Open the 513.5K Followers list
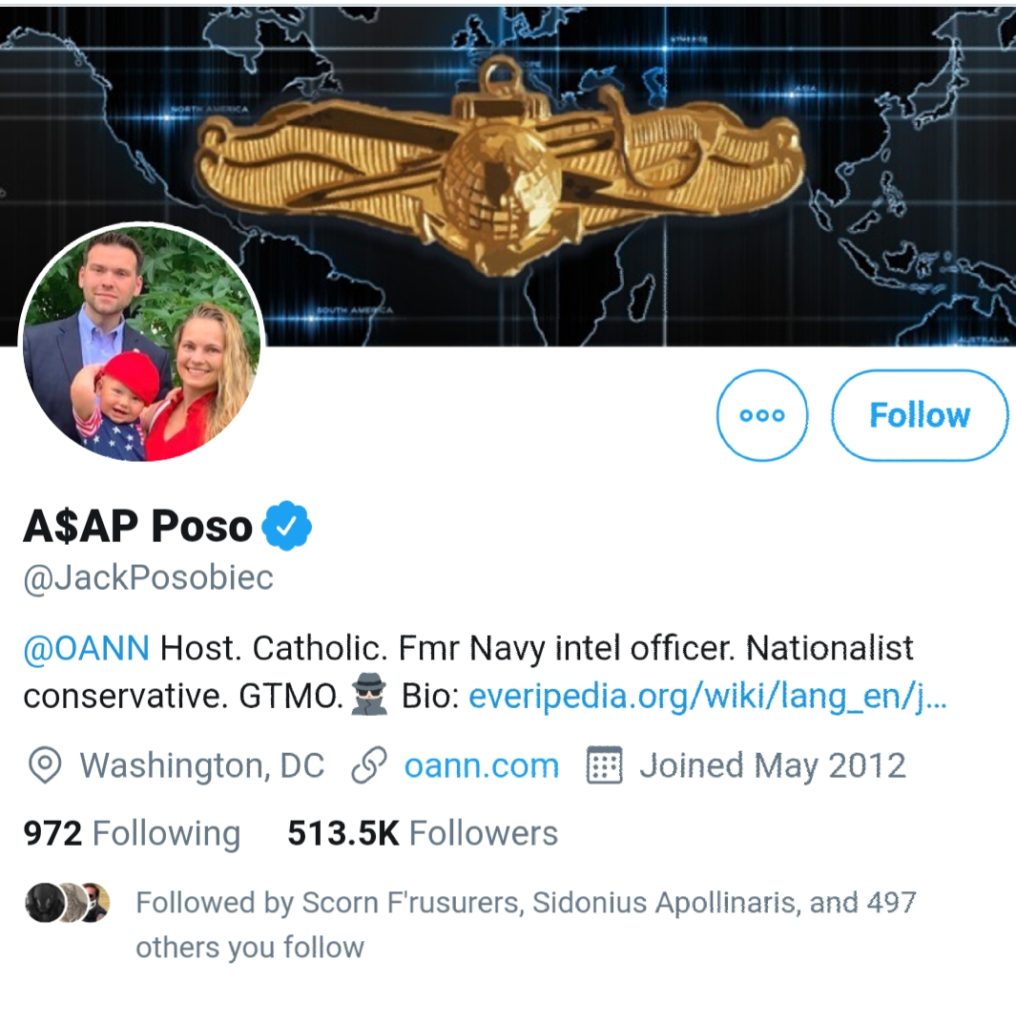The width and height of the screenshot is (1016, 1024). pyautogui.click(x=422, y=833)
